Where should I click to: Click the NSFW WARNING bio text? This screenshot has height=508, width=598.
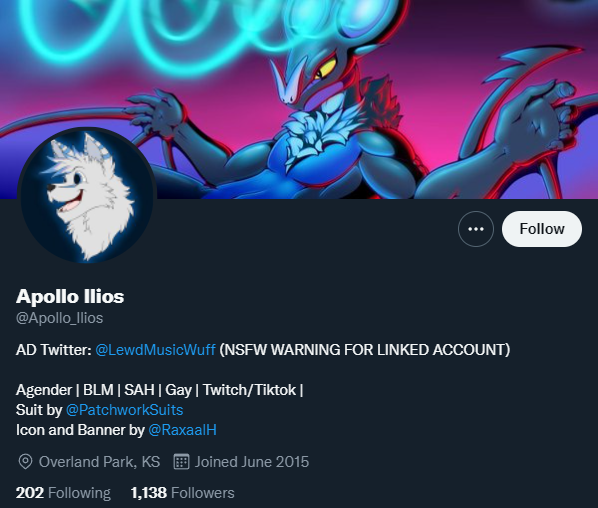coord(365,350)
